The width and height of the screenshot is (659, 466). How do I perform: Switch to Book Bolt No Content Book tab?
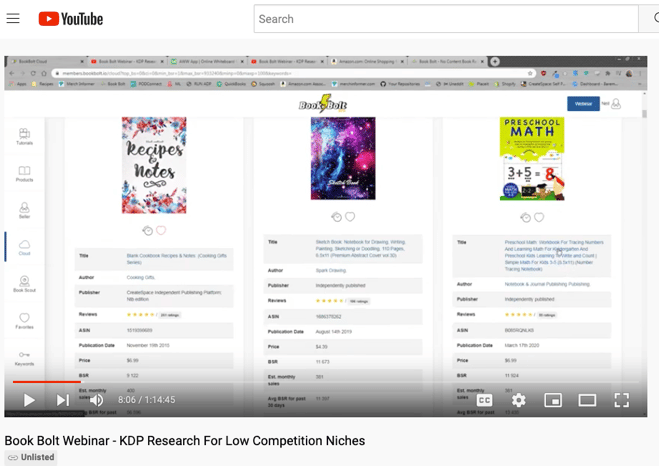[448, 61]
